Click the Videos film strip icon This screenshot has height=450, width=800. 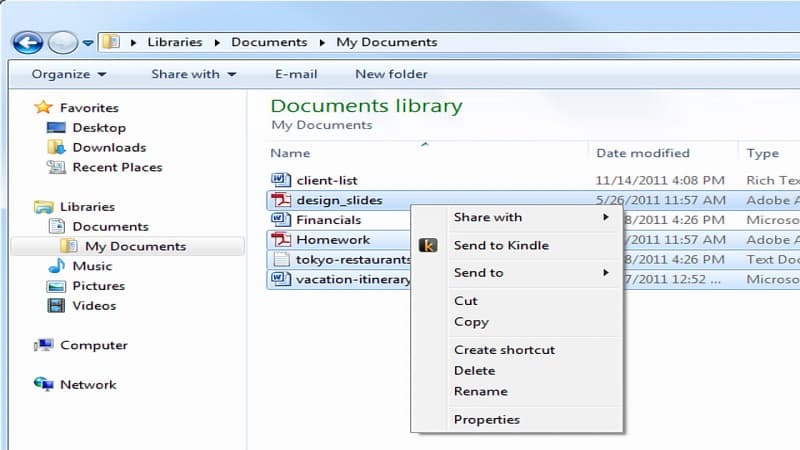pos(56,306)
